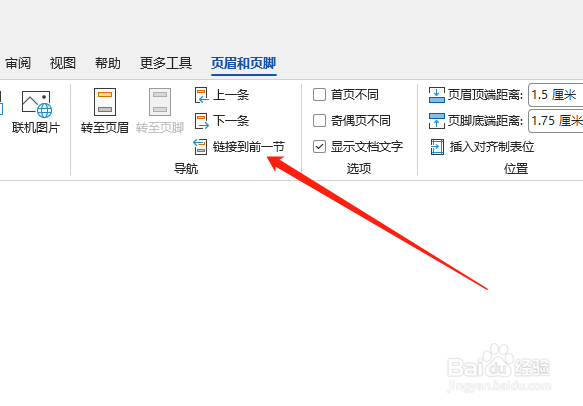583x406 pixels.
Task: Go to next header with 下一条
Action: pyautogui.click(x=222, y=121)
